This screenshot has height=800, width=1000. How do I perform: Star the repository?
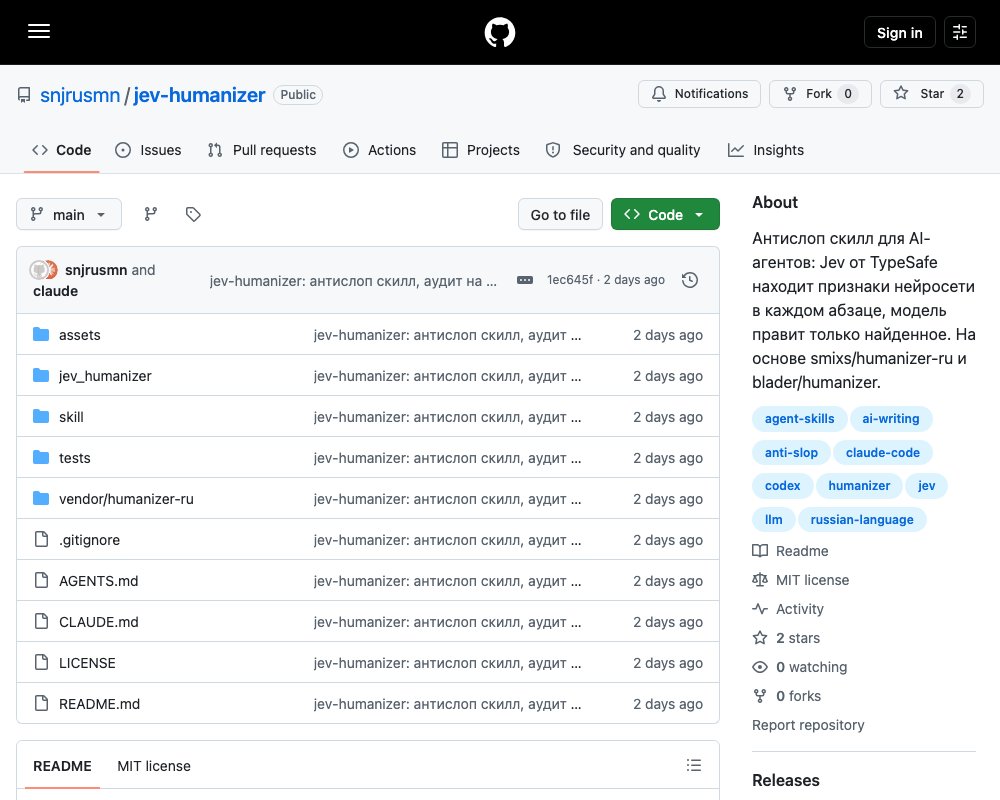coord(932,94)
